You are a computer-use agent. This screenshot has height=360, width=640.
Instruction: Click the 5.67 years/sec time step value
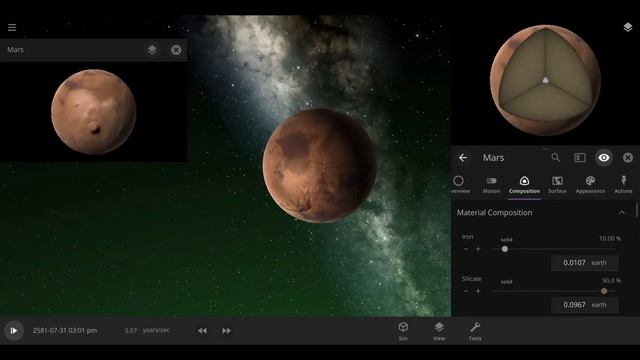(147, 330)
